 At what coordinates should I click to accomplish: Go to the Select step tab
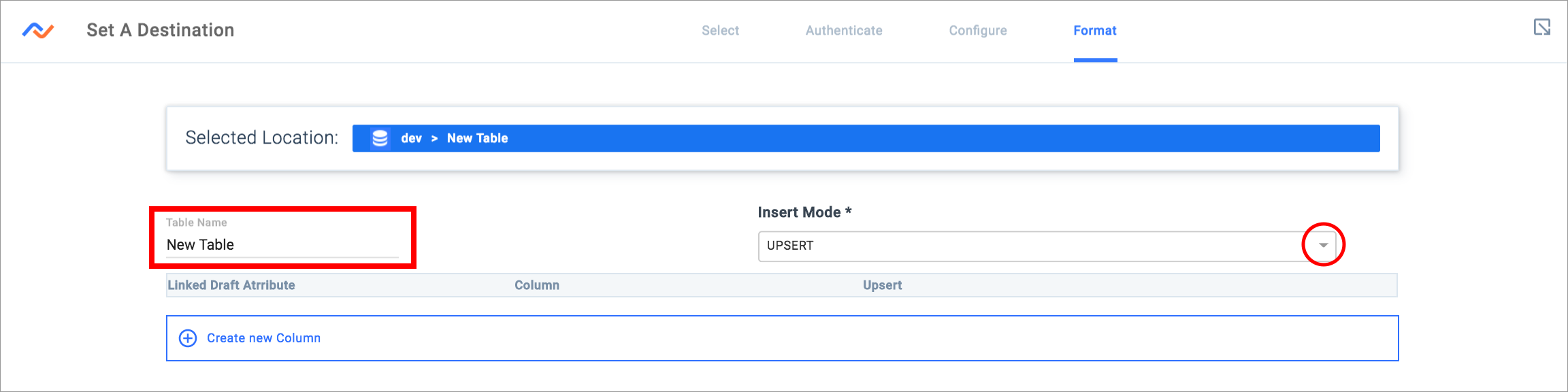tap(720, 31)
